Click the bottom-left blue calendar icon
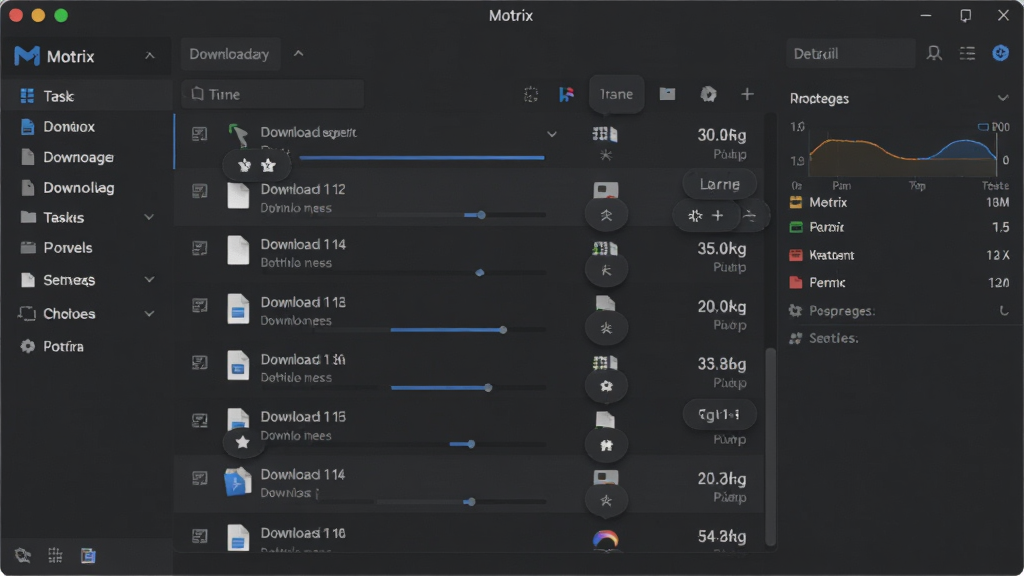This screenshot has width=1024, height=576. (x=88, y=556)
